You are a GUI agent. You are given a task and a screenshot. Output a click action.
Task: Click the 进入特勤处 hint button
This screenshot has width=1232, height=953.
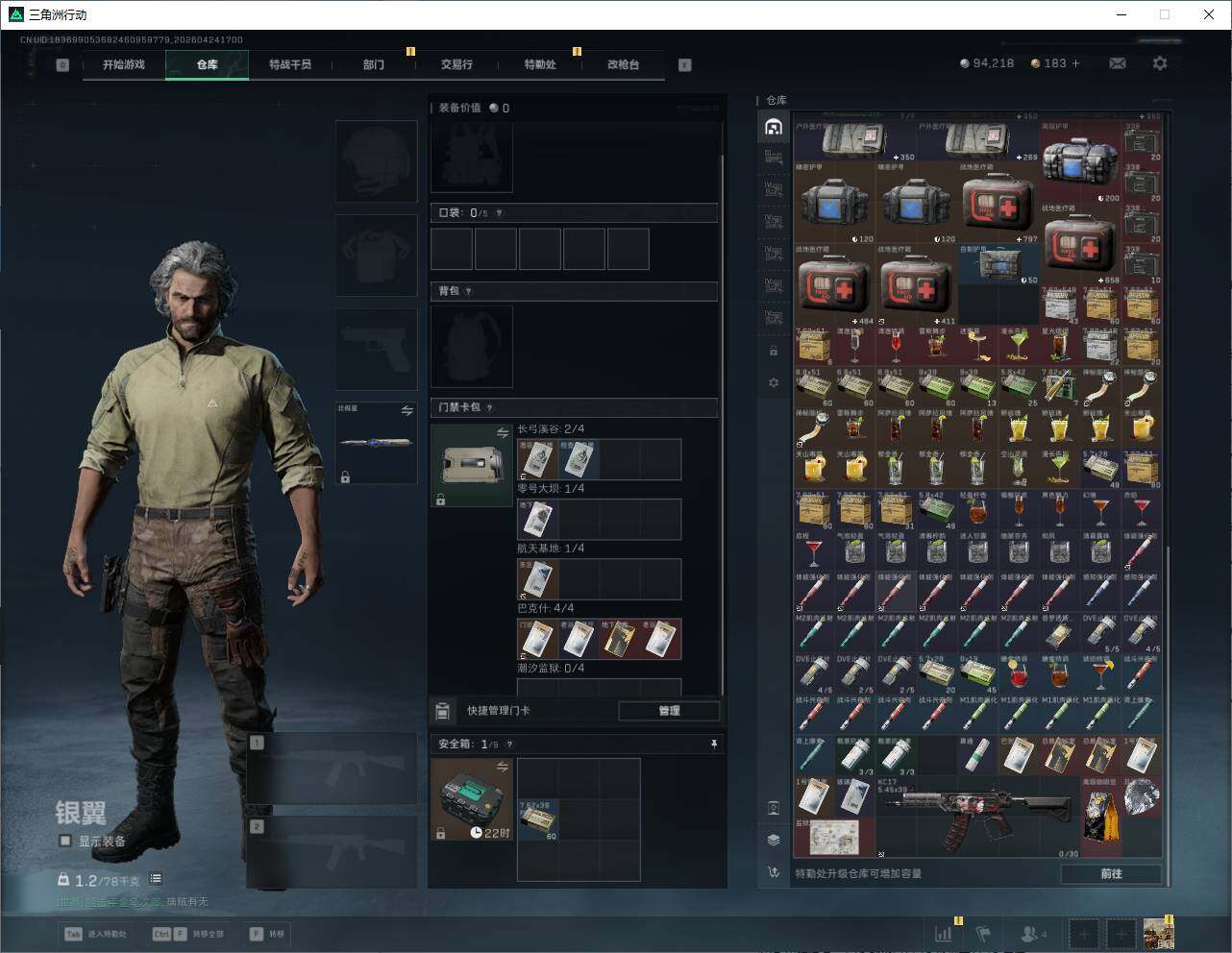click(96, 934)
